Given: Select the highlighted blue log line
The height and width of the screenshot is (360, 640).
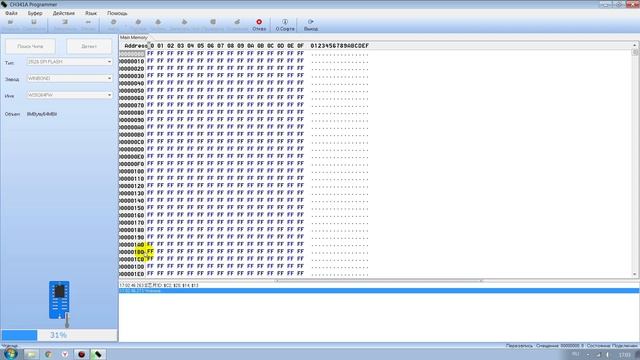Looking at the screenshot, I should tap(379, 291).
